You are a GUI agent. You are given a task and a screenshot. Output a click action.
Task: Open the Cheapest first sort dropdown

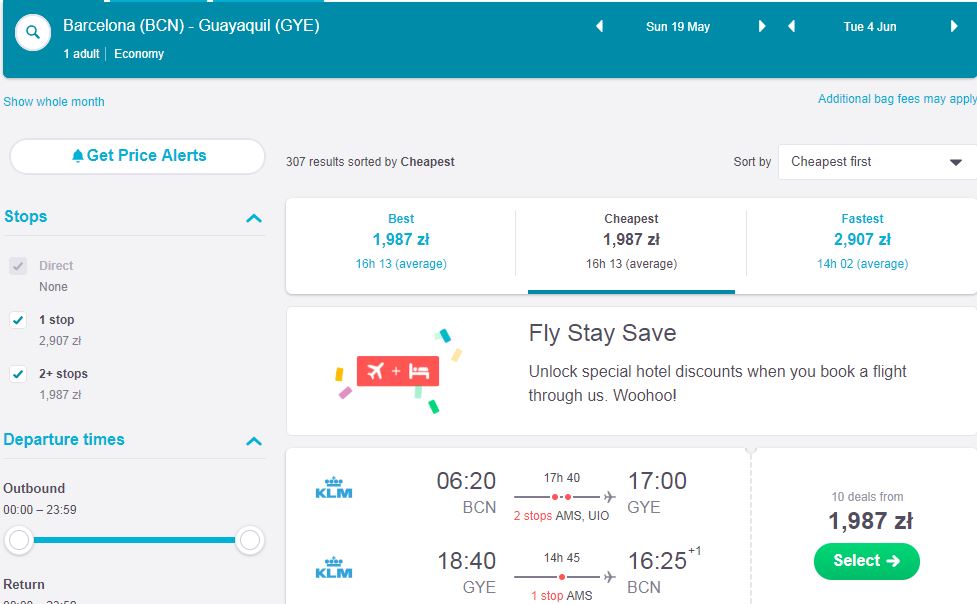[877, 162]
